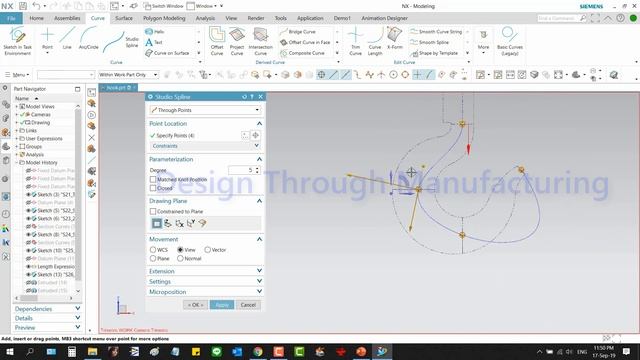
Task: Switch to the Home ribbon tab
Action: (x=36, y=18)
